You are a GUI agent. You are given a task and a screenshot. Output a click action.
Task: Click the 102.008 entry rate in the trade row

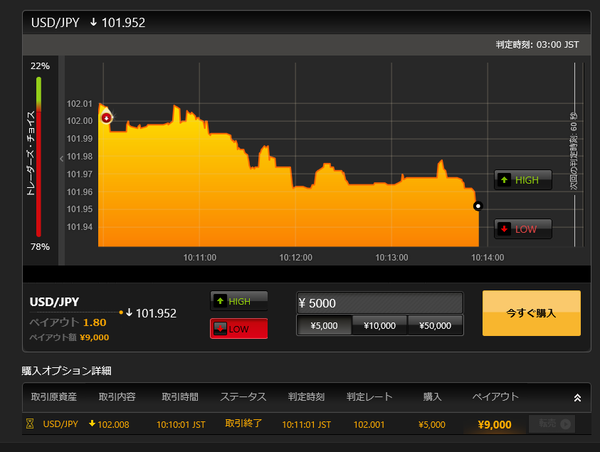point(113,424)
